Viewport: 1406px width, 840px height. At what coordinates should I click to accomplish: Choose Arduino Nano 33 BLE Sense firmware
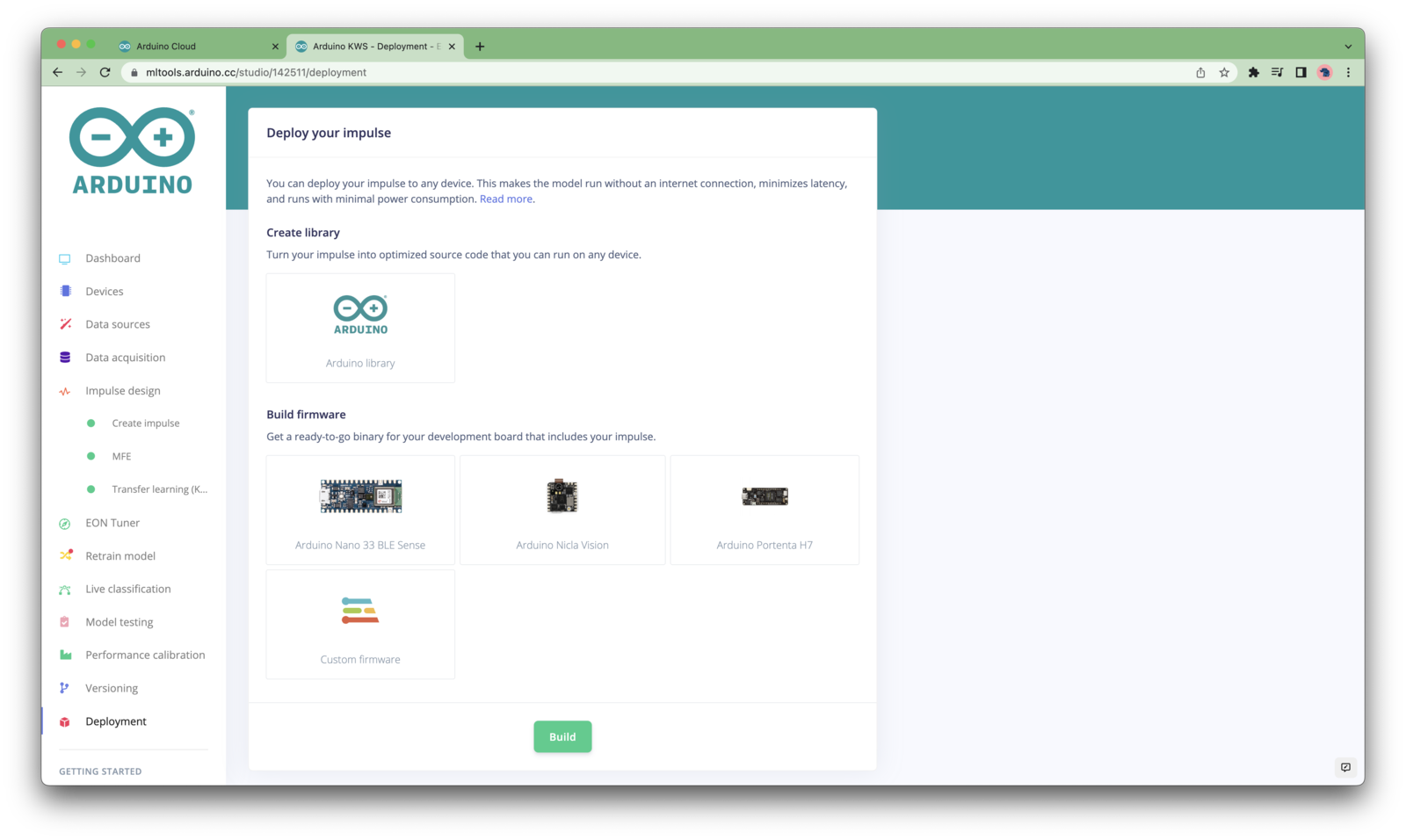click(x=360, y=510)
